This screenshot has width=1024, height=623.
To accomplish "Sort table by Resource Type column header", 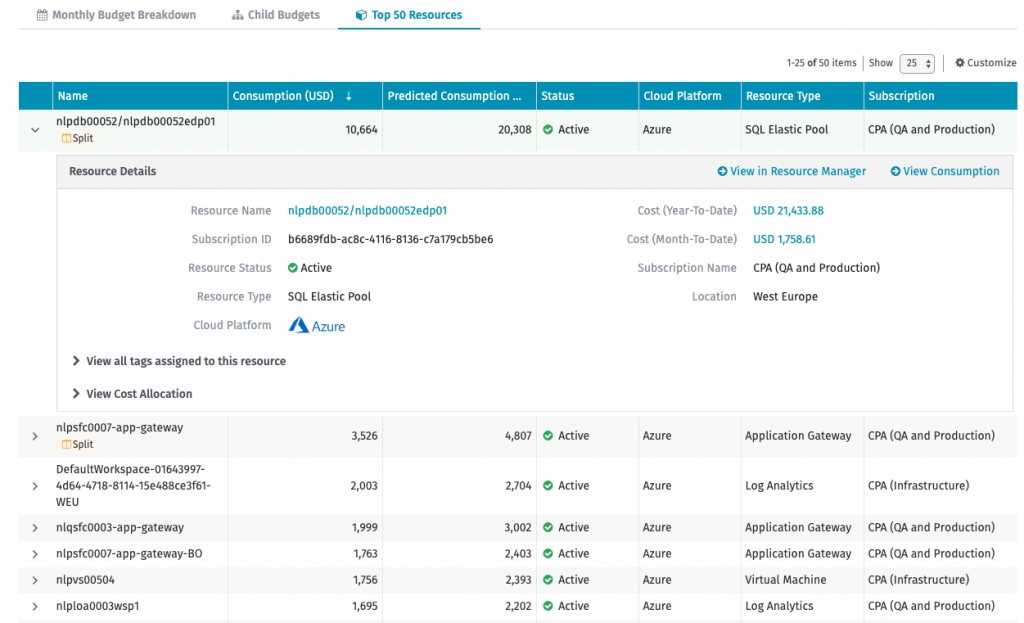I will click(x=782, y=96).
